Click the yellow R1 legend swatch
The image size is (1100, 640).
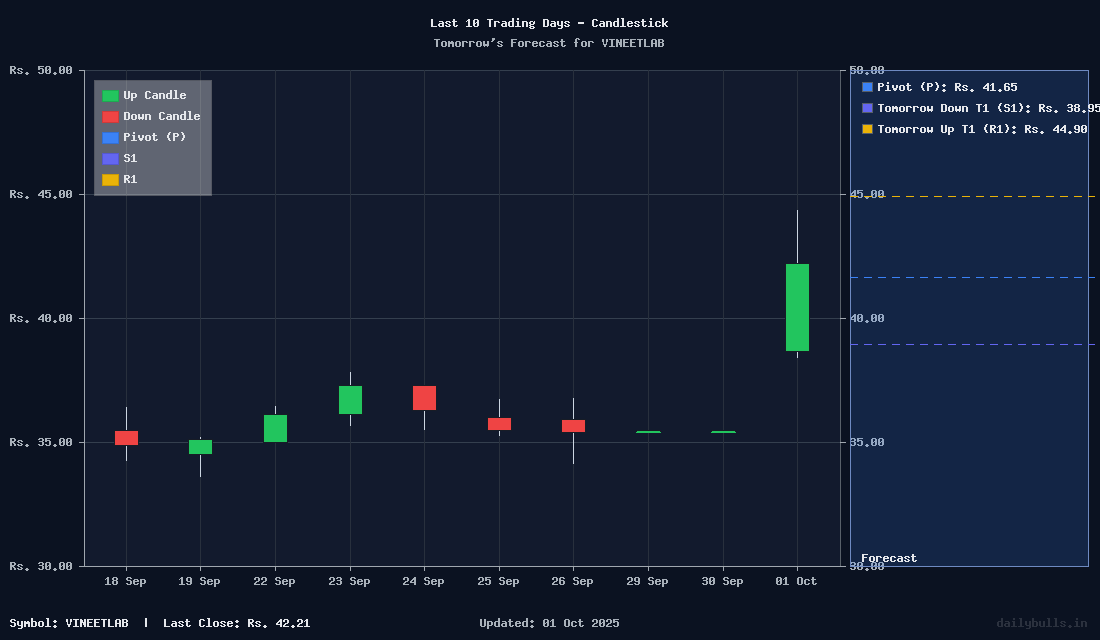click(x=110, y=180)
